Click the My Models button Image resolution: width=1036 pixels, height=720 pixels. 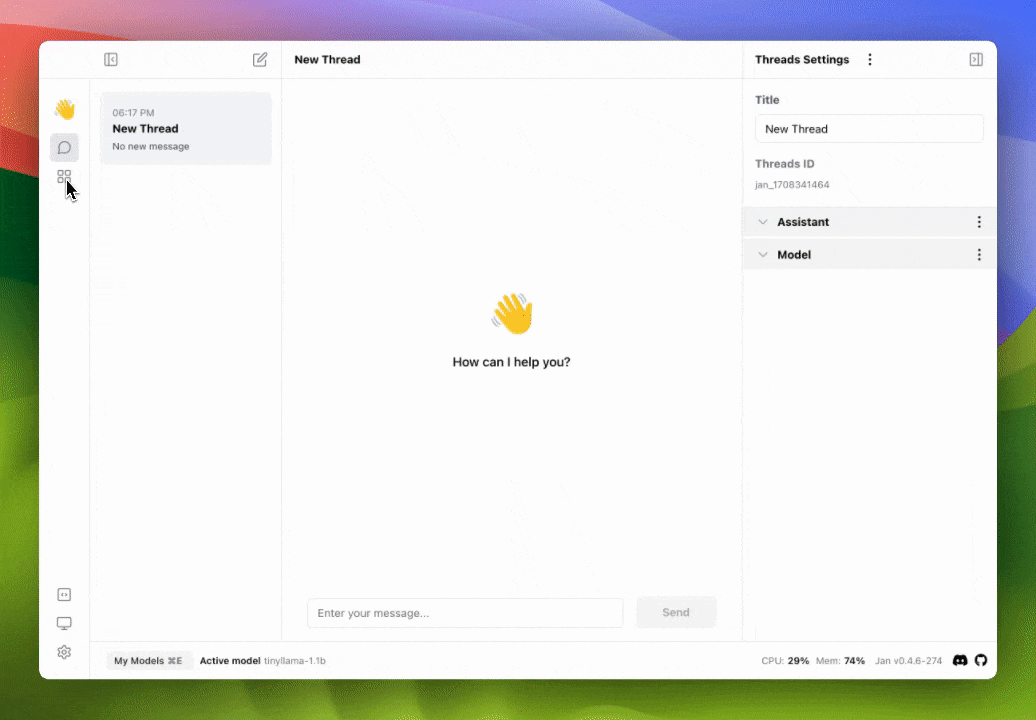148,661
